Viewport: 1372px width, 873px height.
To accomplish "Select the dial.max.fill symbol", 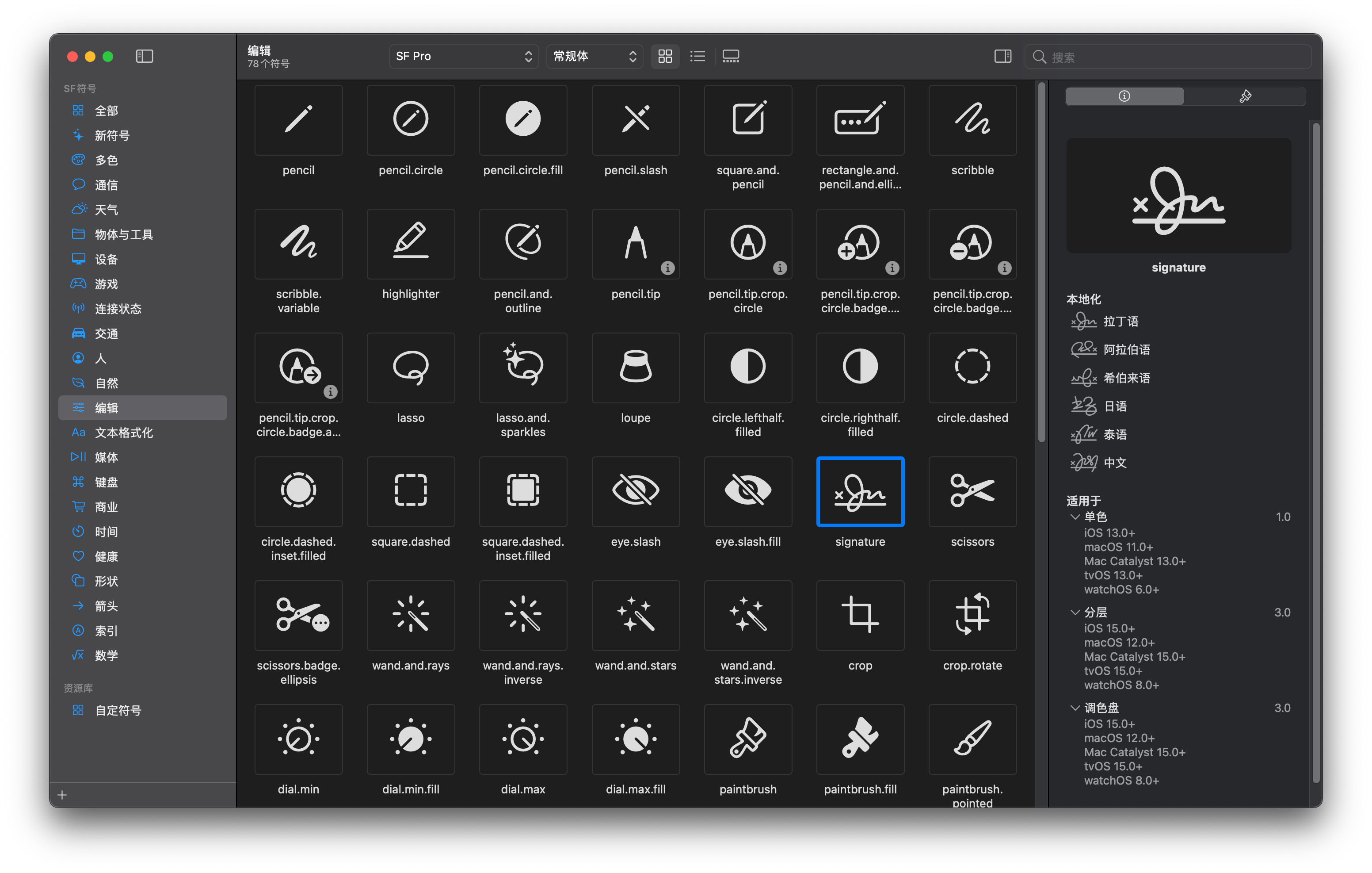I will pyautogui.click(x=635, y=739).
